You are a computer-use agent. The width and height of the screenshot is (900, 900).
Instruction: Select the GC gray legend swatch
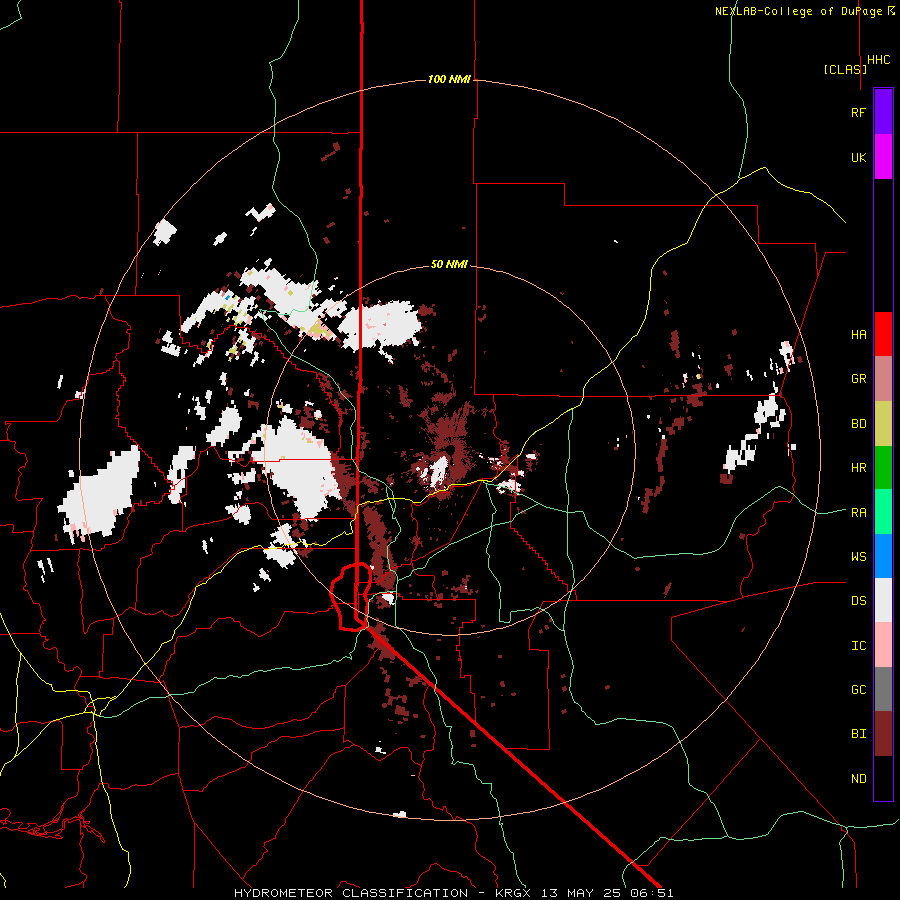point(883,689)
